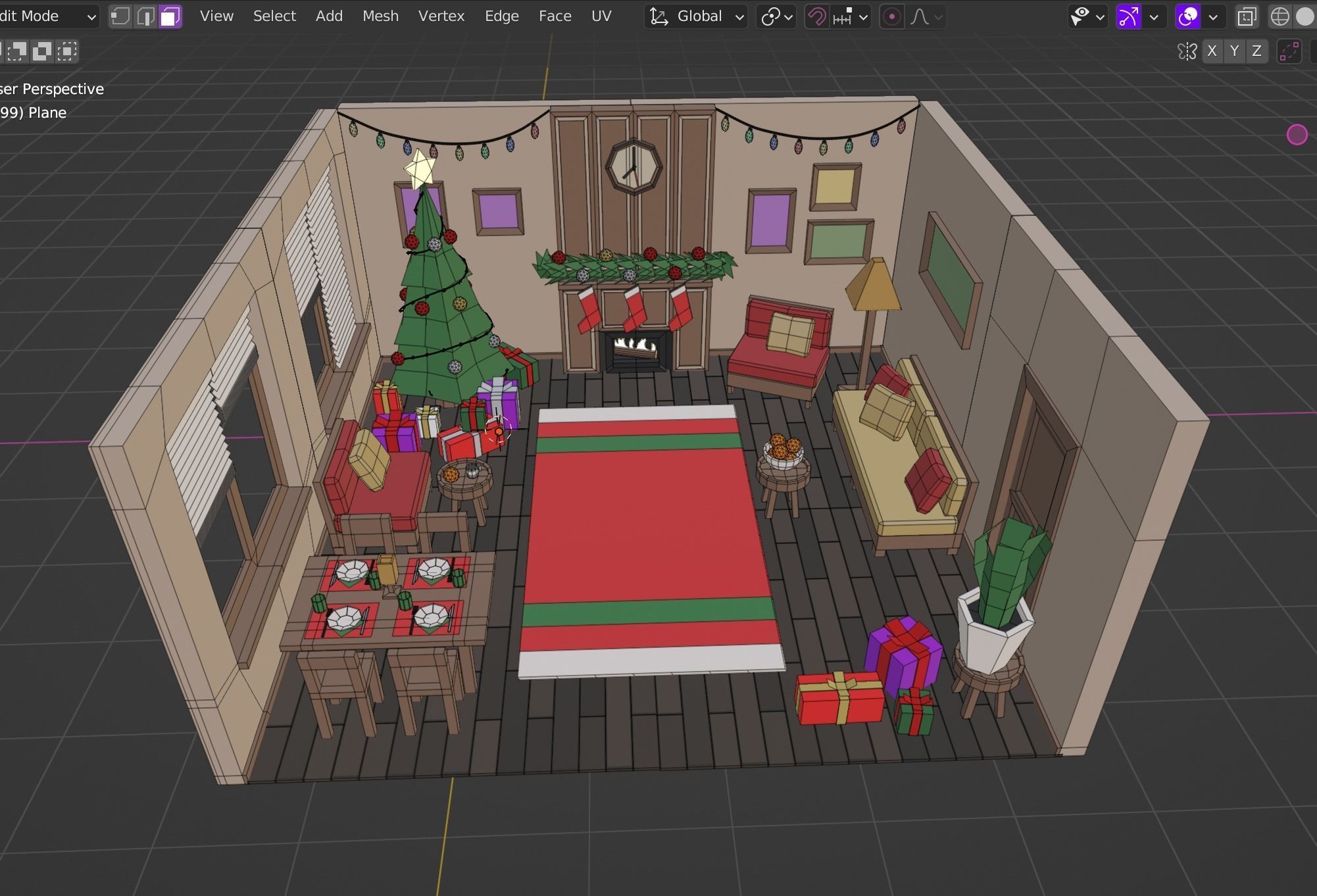Toggle proportional editing
The width and height of the screenshot is (1317, 896).
coord(891,16)
